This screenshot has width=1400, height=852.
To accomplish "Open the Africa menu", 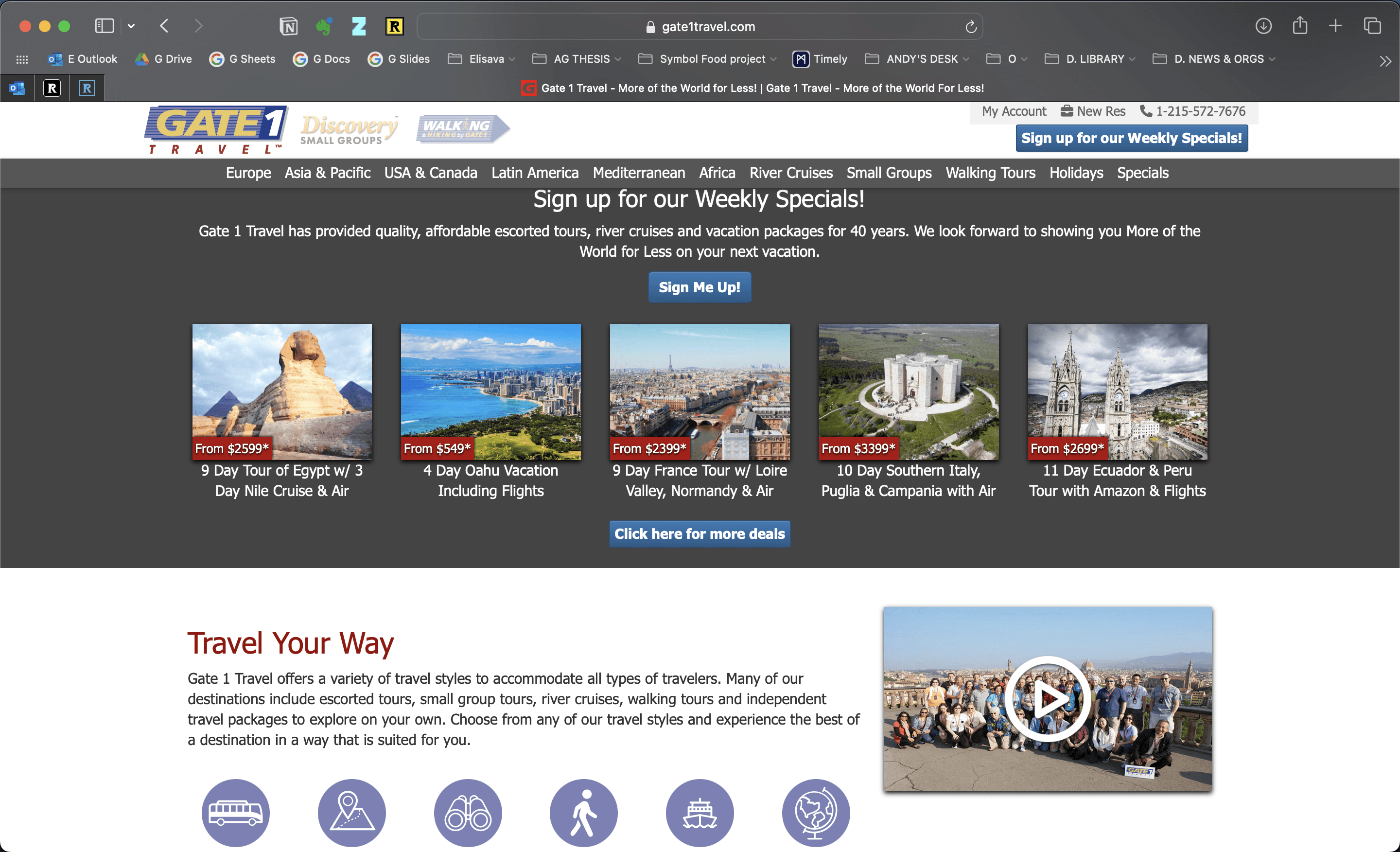I will pyautogui.click(x=717, y=173).
